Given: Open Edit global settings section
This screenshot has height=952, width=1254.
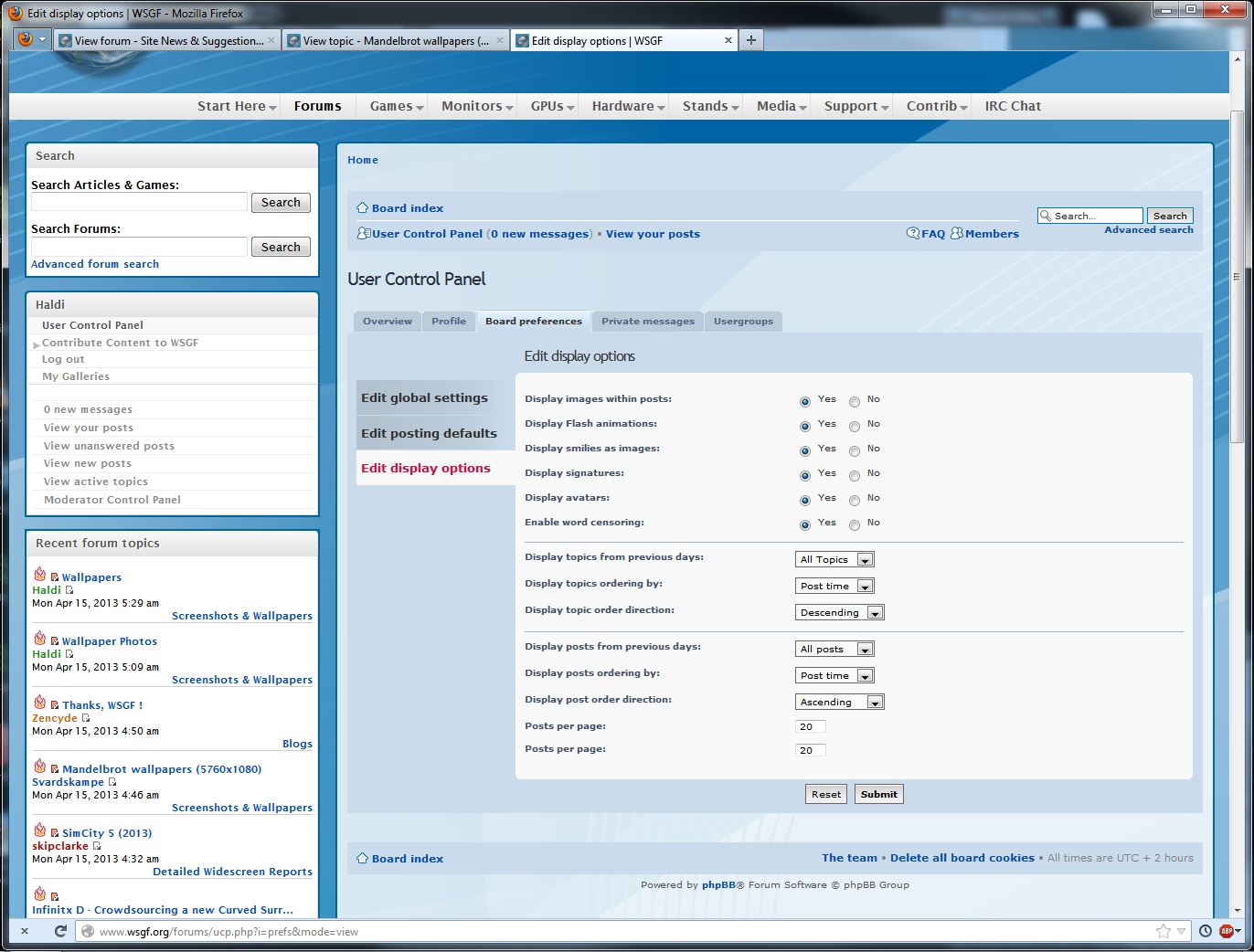Looking at the screenshot, I should 435,397.
